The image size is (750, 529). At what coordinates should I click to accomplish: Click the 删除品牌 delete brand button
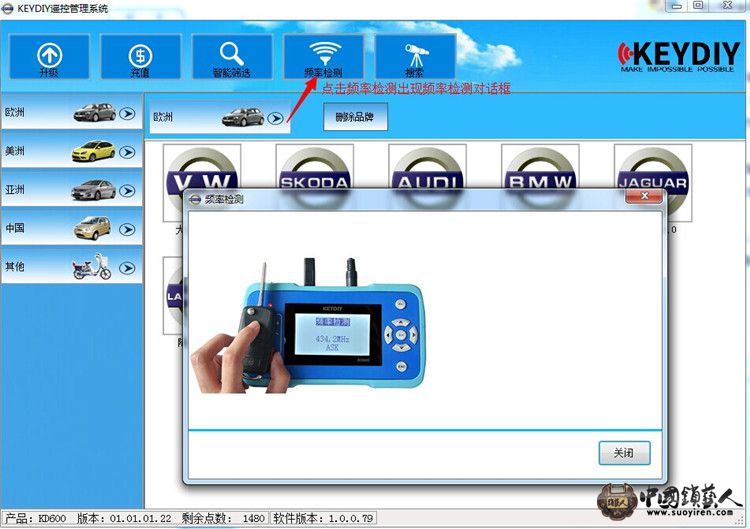coord(355,117)
